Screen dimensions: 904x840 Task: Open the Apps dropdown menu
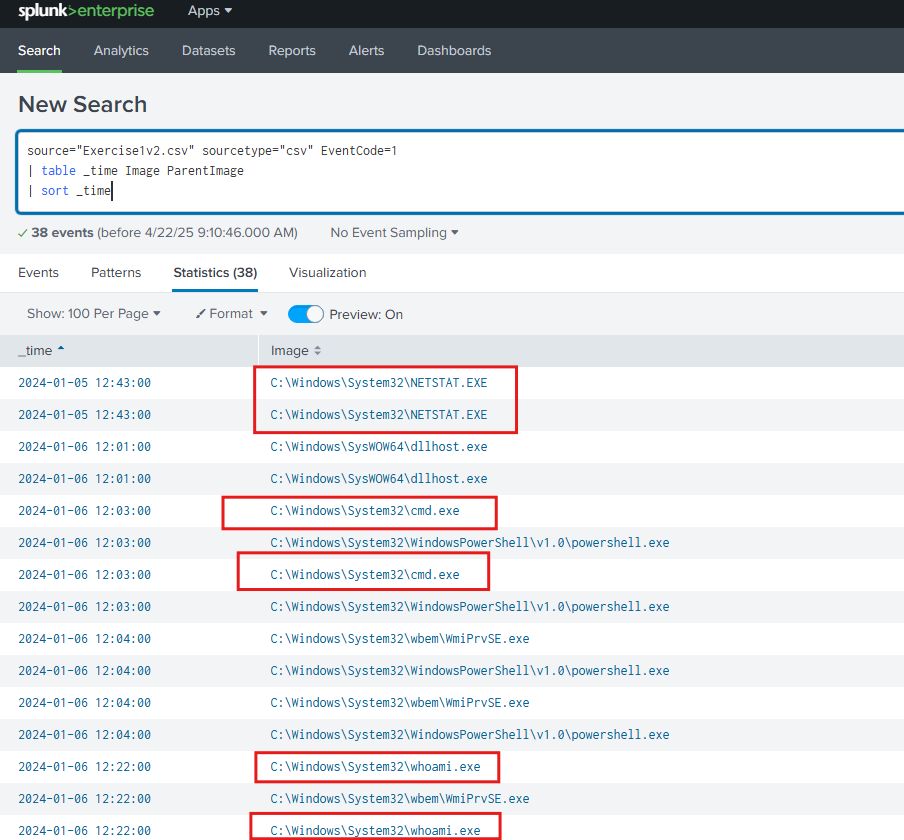coord(209,11)
